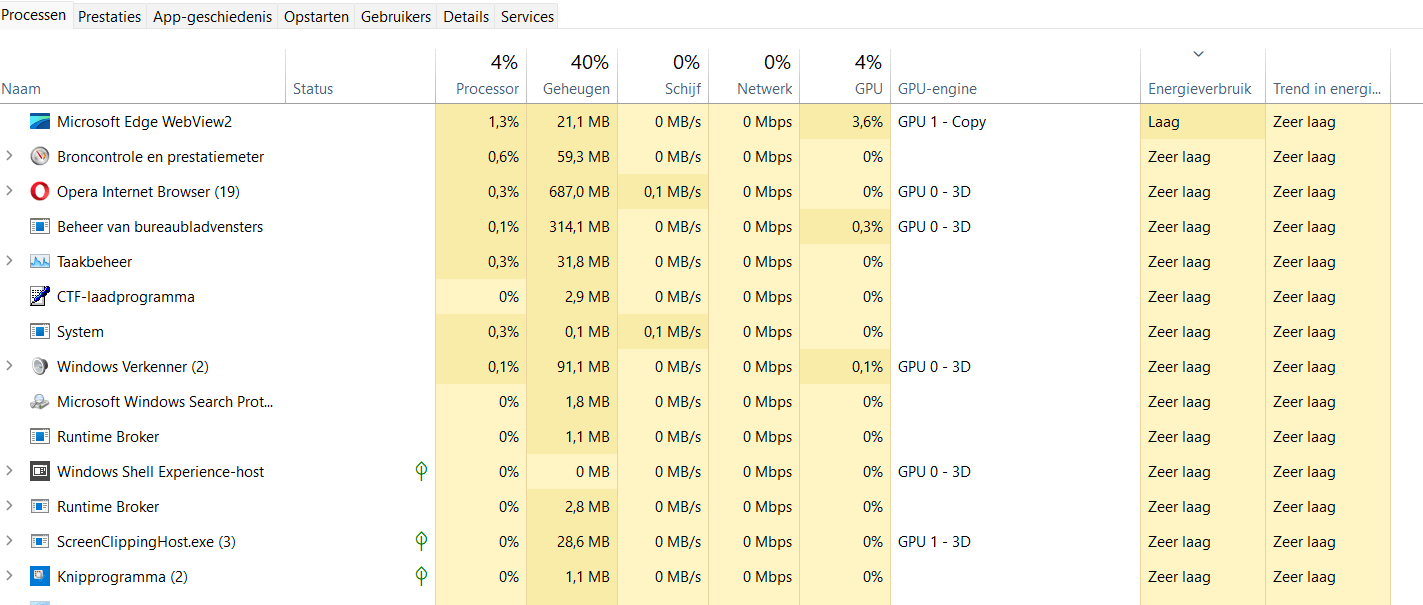The width and height of the screenshot is (1423, 605).
Task: Click the 59,3 MB memory value
Action: (572, 157)
